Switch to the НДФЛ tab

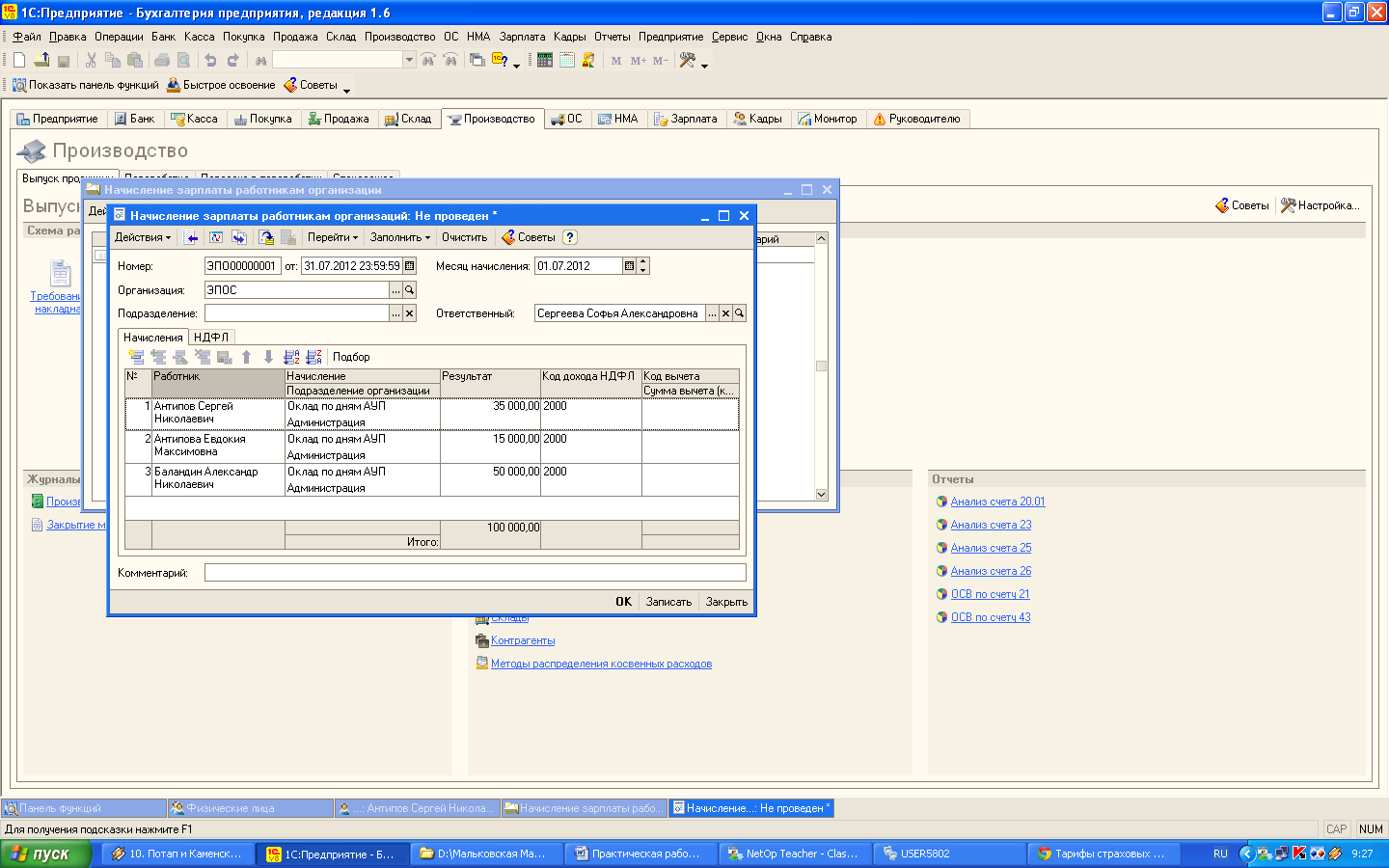[211, 338]
